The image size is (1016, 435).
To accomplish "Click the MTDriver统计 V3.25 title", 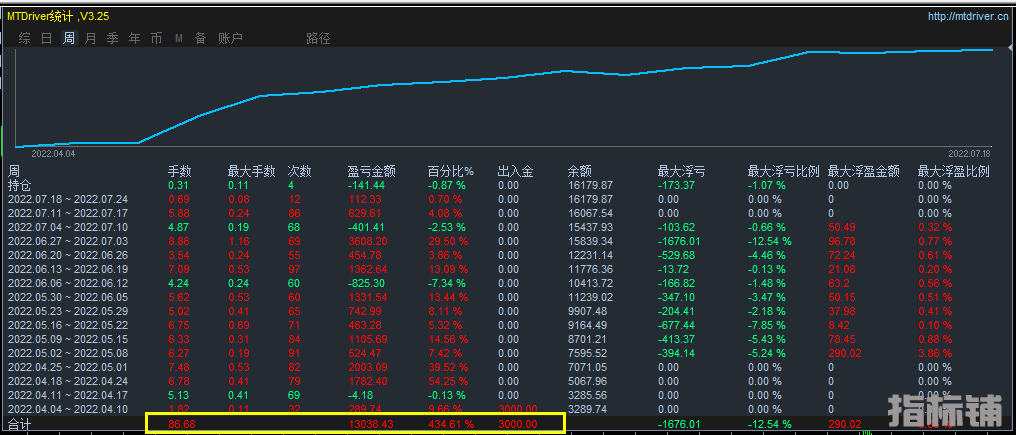I will (x=58, y=16).
